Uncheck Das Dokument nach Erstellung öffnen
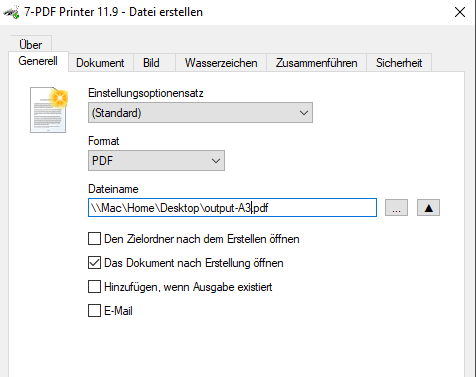476x377 pixels. click(x=94, y=263)
